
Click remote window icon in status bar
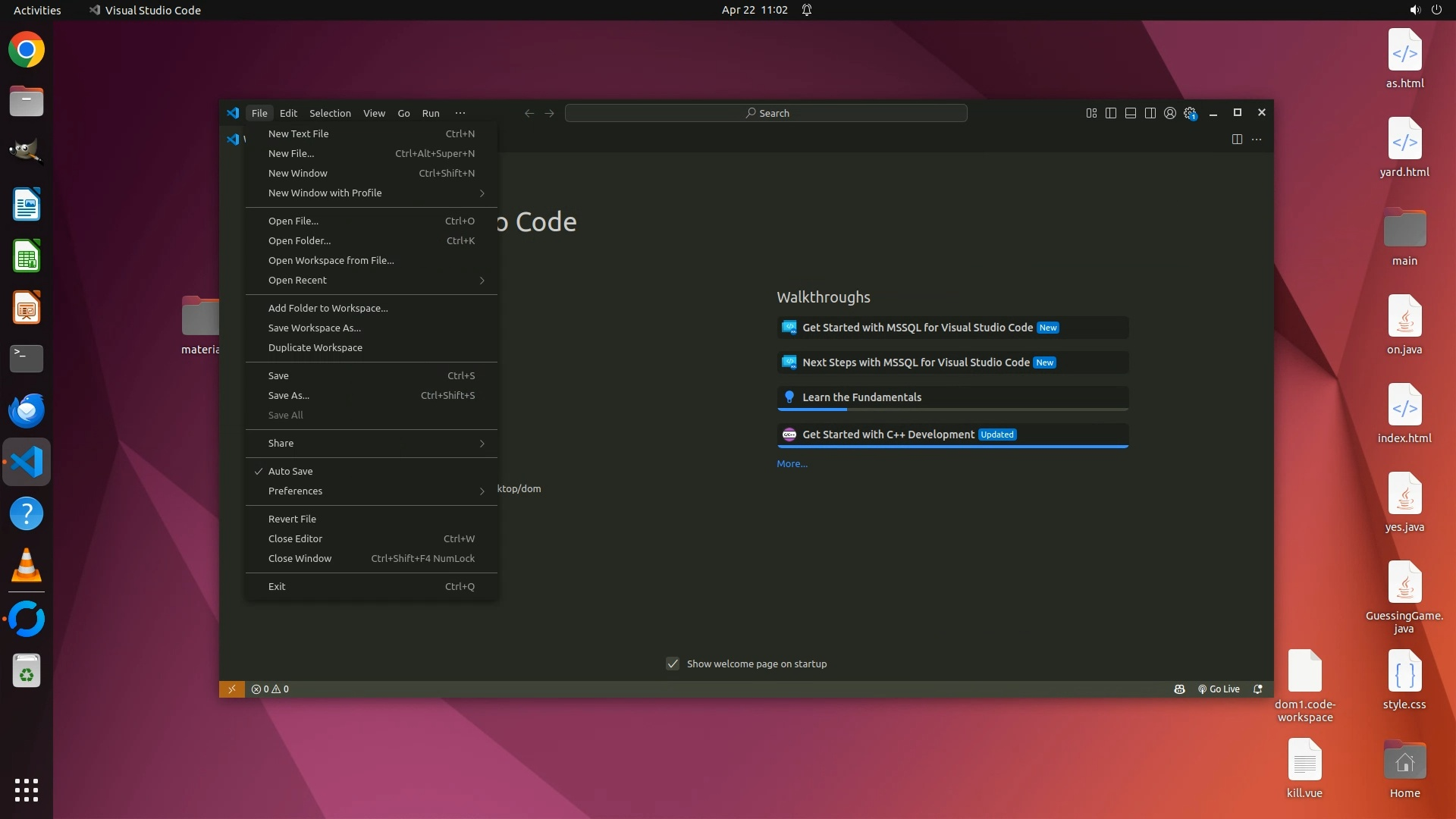[x=232, y=689]
